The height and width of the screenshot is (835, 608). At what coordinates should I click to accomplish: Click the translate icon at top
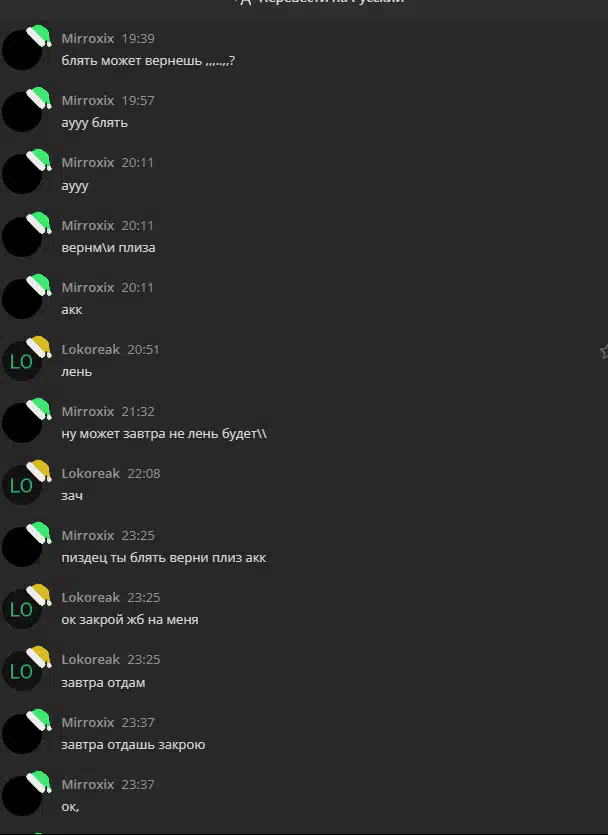point(243,2)
